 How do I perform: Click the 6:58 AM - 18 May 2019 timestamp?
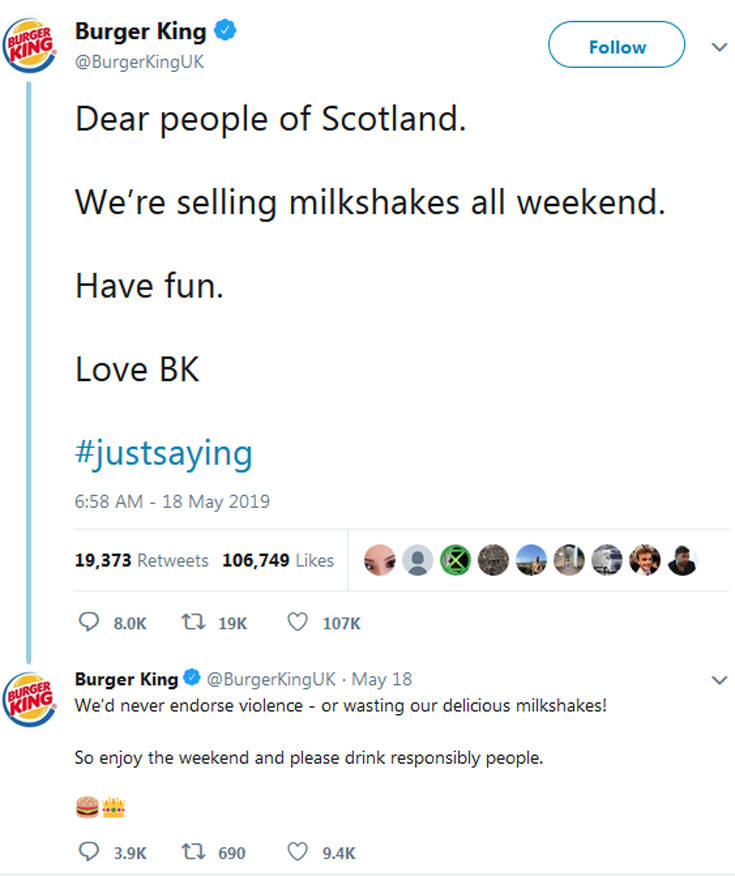[171, 501]
